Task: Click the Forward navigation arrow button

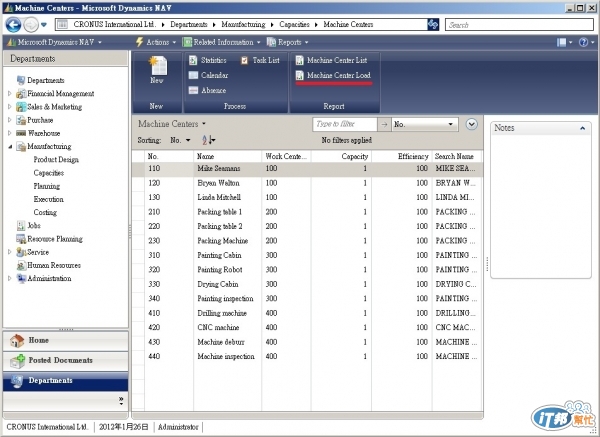Action: 31,25
